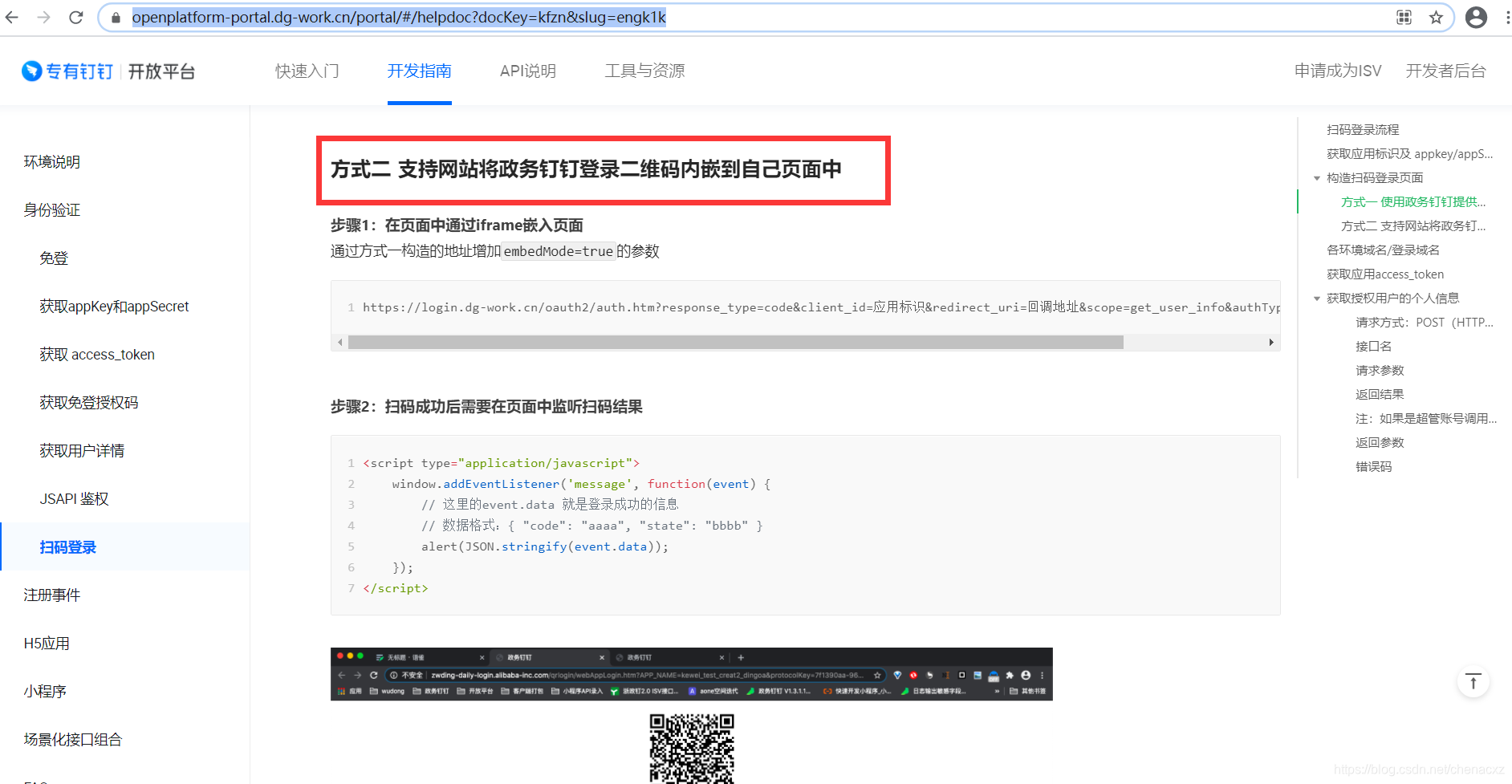Click the horizontal scrollbar of URL code block
The height and width of the screenshot is (784, 1512).
[x=735, y=343]
